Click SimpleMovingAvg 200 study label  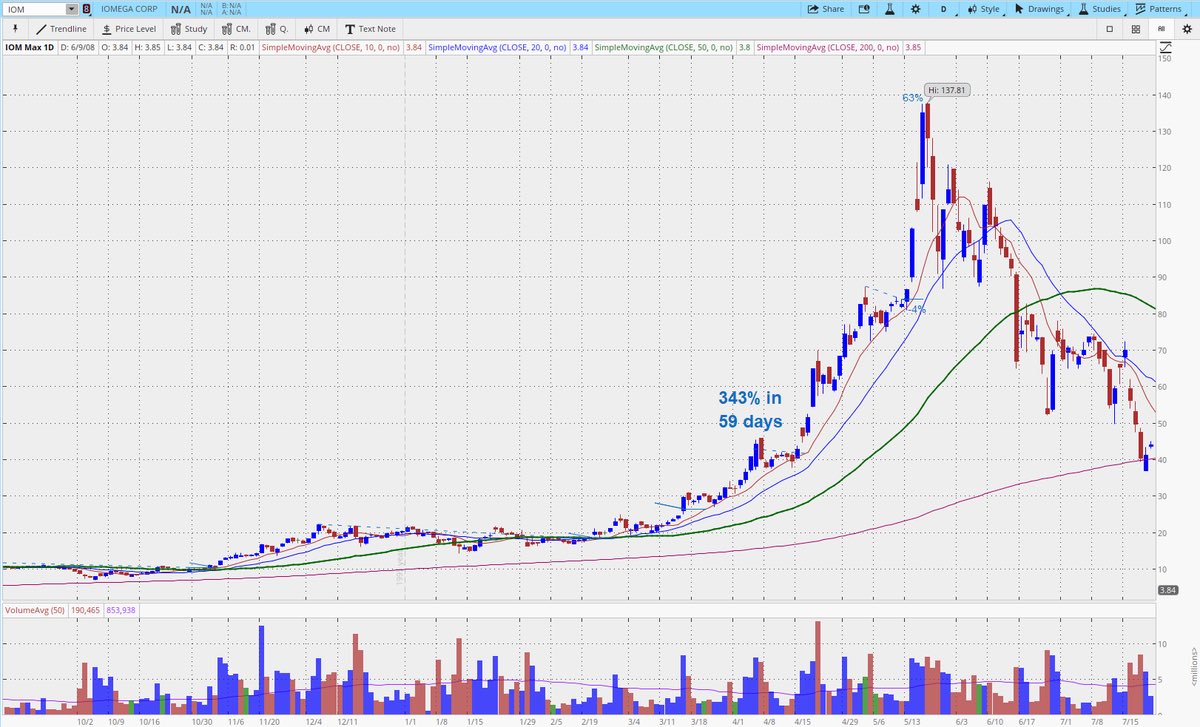tap(828, 47)
